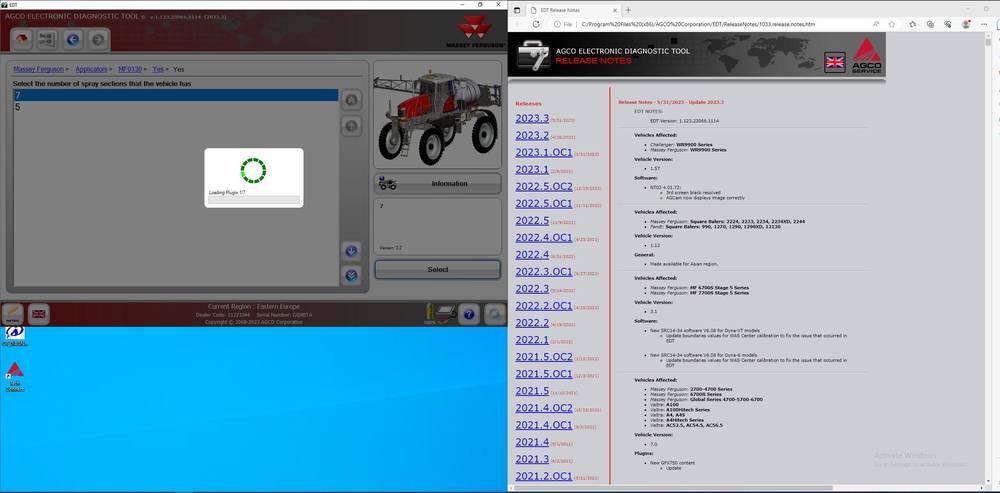
Task: Click the read aloud icon in address bar
Action: 877,24
